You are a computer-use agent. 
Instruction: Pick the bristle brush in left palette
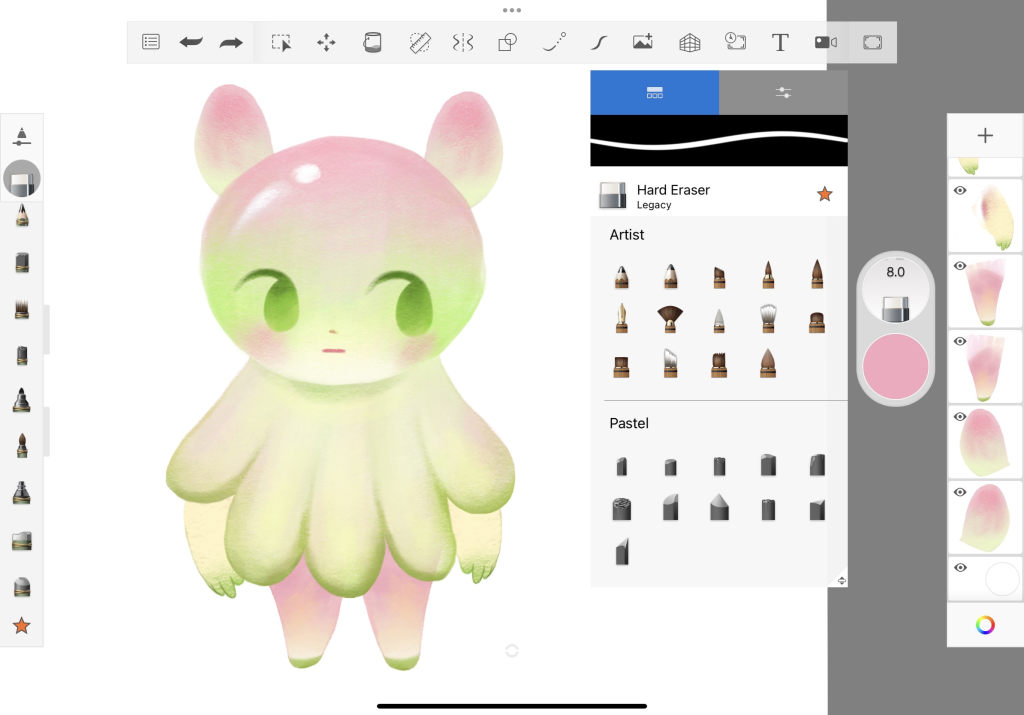click(x=22, y=309)
